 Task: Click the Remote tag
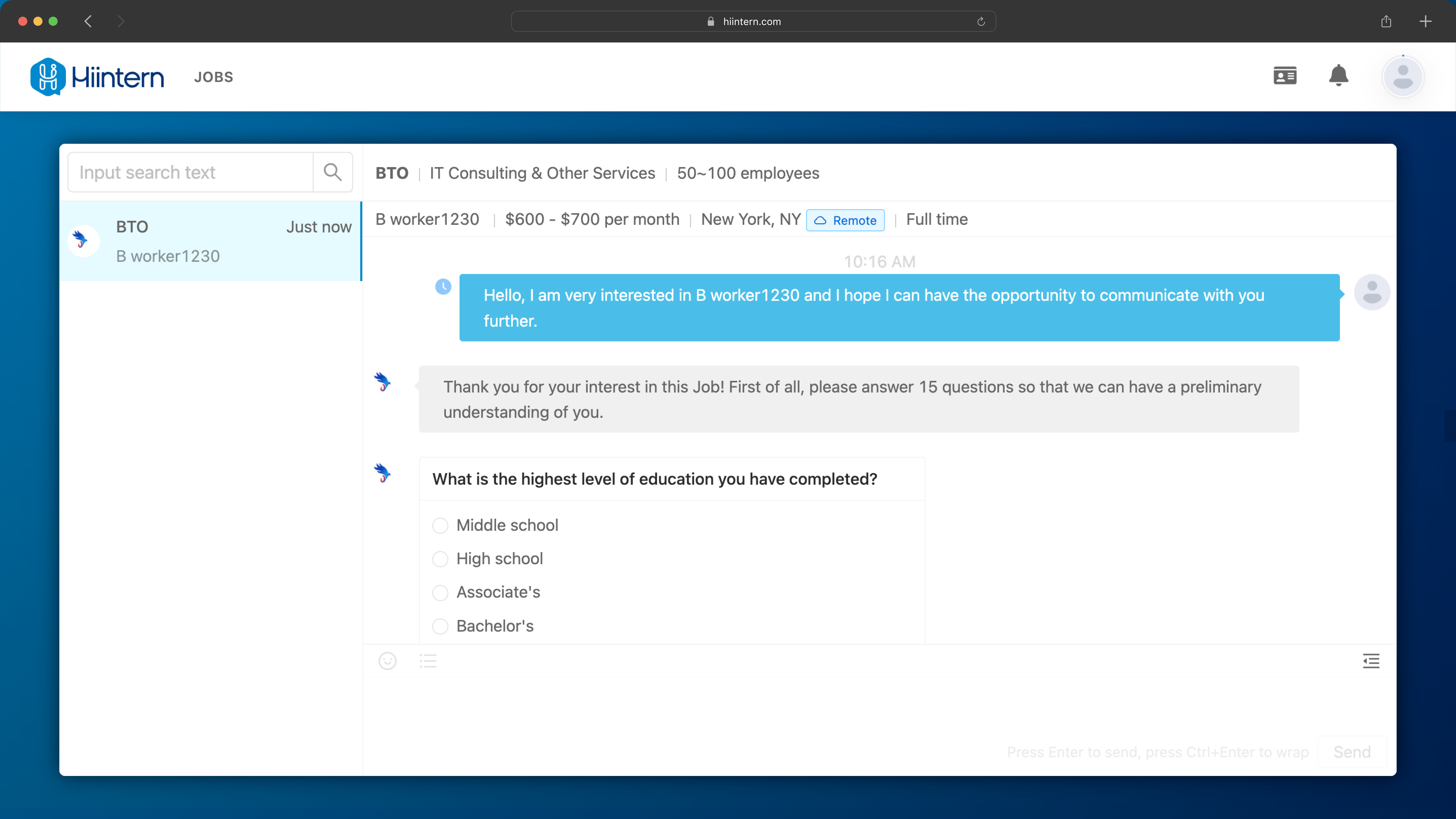click(x=845, y=220)
